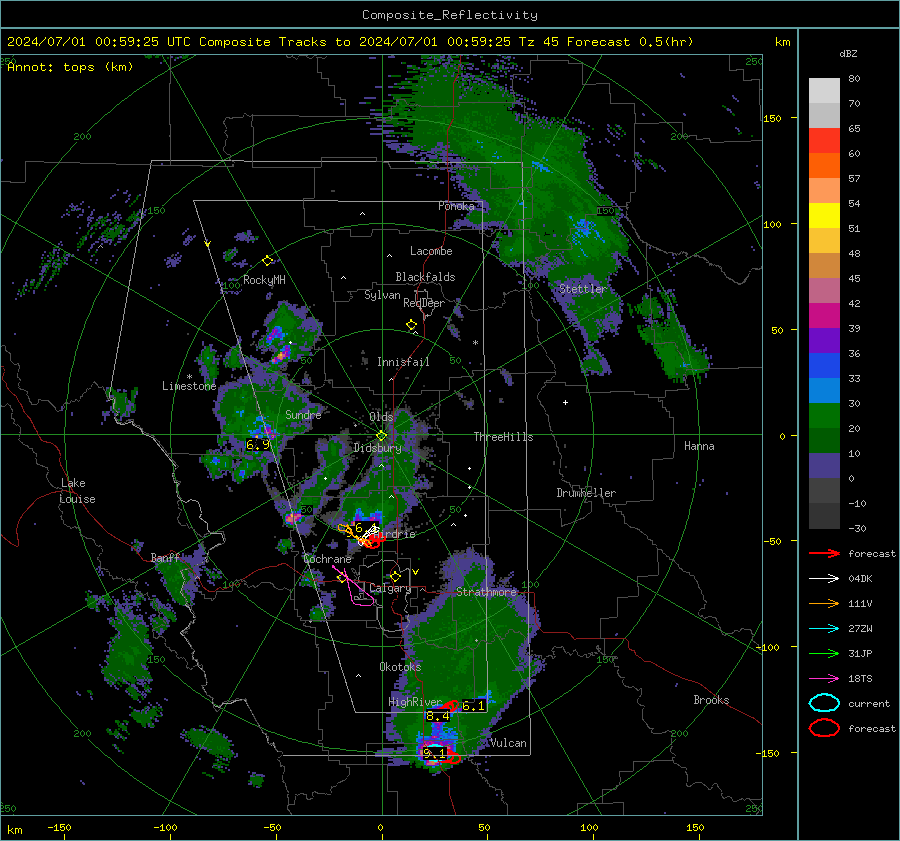Screen dimensions: 900x841
Task: Select the light blue 30-33 dBZ band
Action: click(824, 390)
